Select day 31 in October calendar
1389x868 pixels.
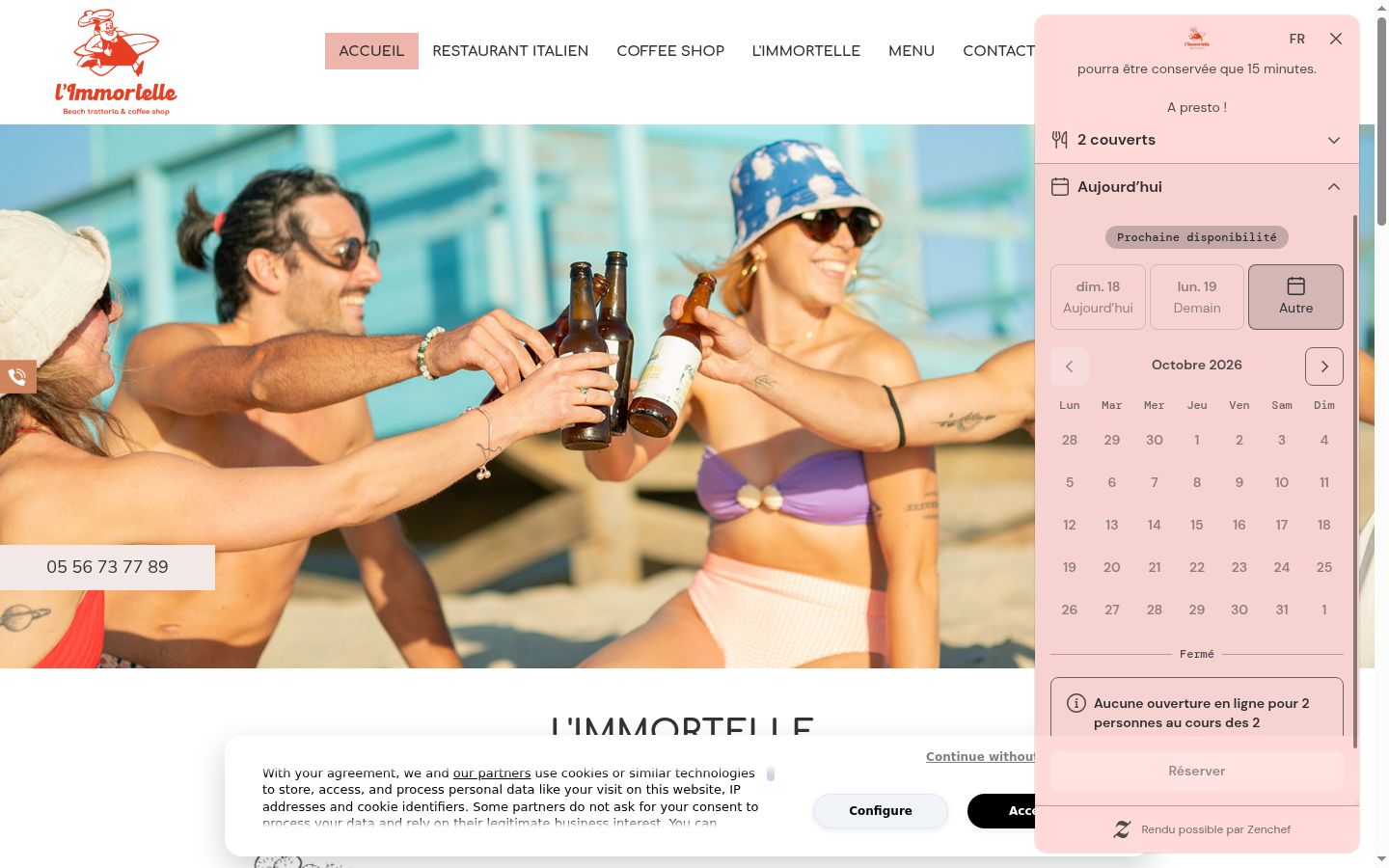[x=1282, y=610]
